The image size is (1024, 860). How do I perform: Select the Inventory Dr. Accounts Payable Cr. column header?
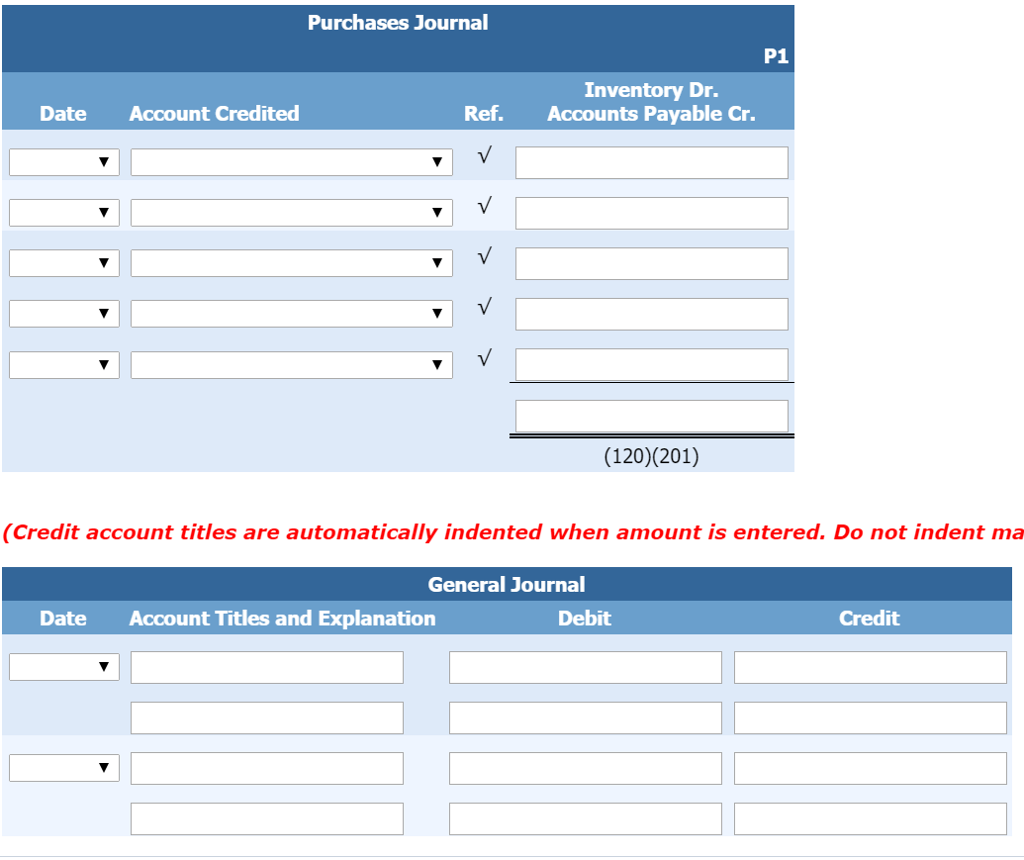point(650,101)
